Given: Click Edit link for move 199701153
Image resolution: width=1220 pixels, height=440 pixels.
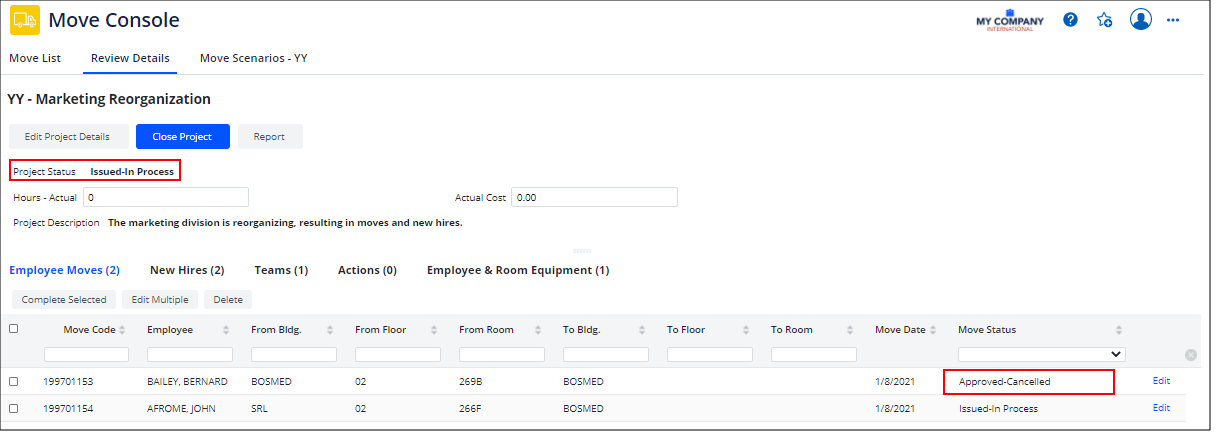Looking at the screenshot, I should 1161,381.
